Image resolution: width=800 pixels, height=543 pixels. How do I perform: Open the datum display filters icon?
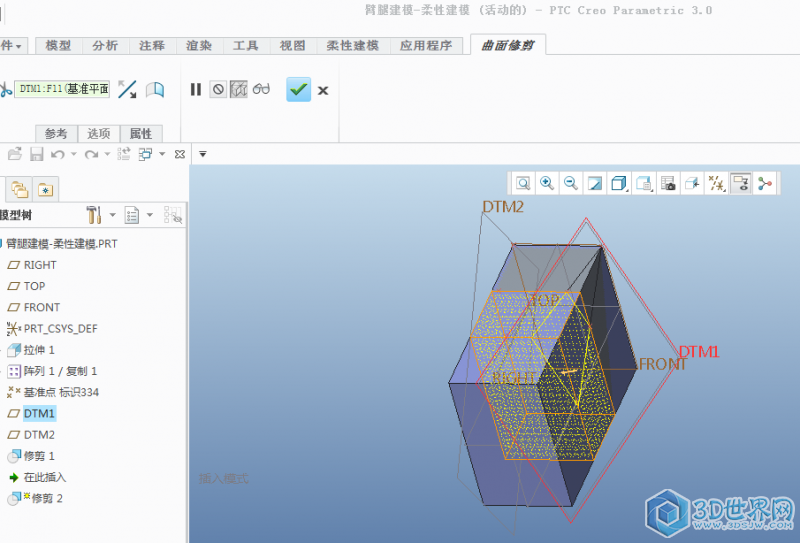716,183
